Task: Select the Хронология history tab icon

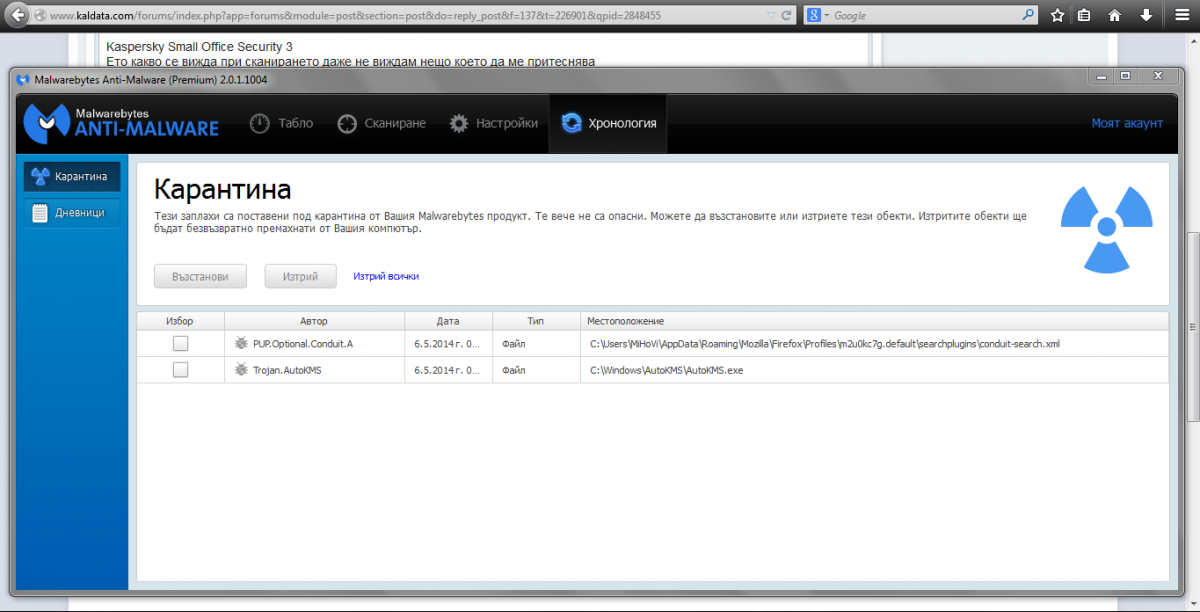Action: pyautogui.click(x=572, y=123)
